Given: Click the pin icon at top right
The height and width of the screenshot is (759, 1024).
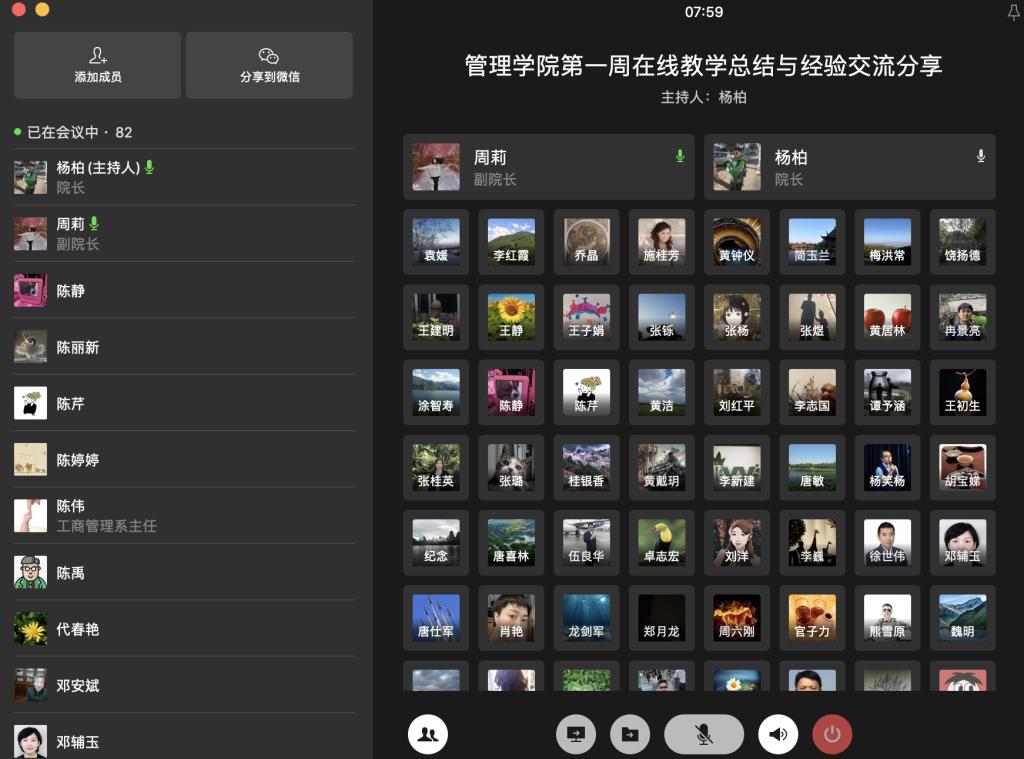Looking at the screenshot, I should point(1012,12).
